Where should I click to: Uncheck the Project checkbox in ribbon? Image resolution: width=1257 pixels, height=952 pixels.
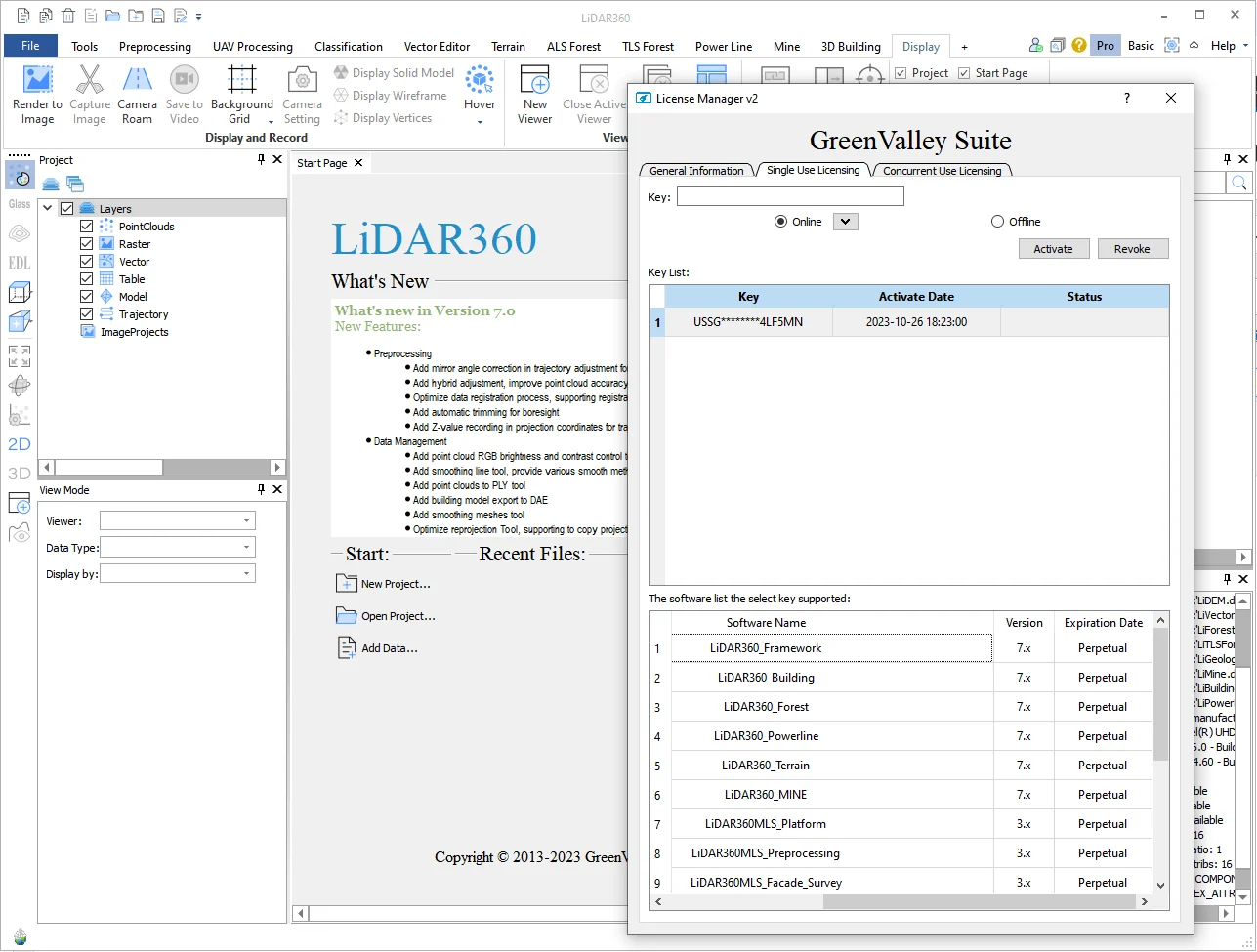[x=901, y=73]
